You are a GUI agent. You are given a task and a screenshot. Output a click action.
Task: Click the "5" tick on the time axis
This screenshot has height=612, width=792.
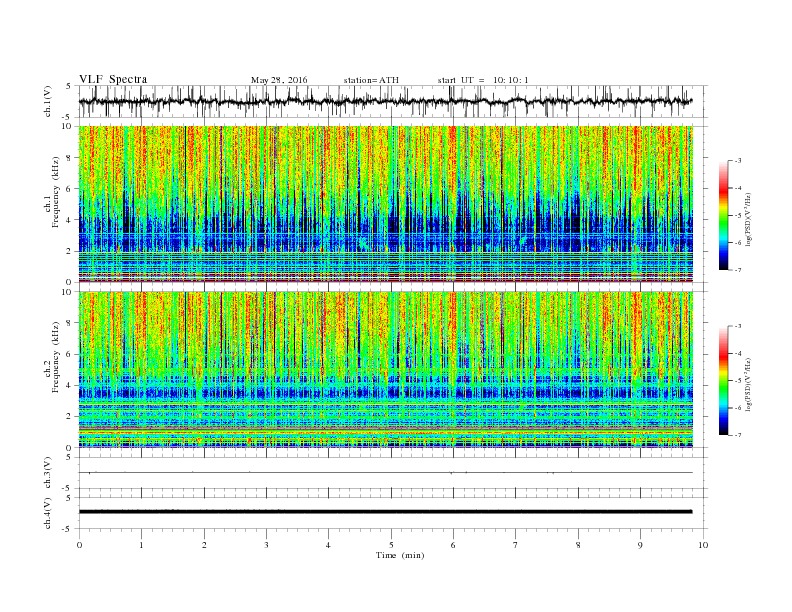pyautogui.click(x=391, y=545)
